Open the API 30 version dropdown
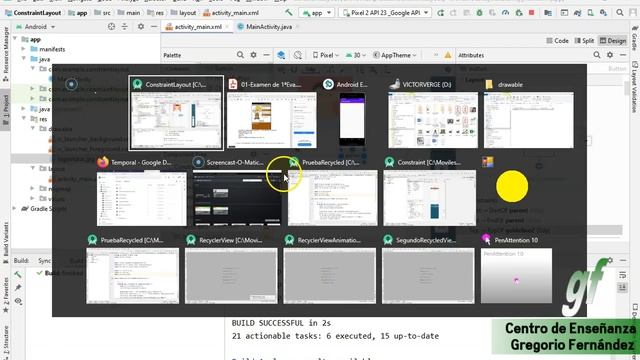Image resolution: width=640 pixels, height=360 pixels. pos(356,55)
